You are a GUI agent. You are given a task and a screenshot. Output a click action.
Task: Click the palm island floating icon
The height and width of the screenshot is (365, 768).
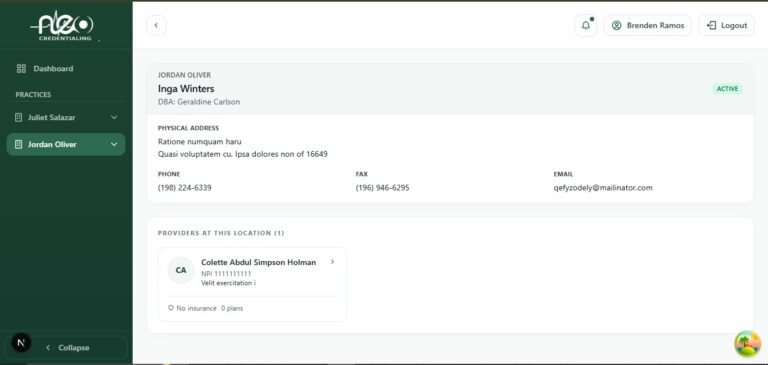[x=748, y=343]
